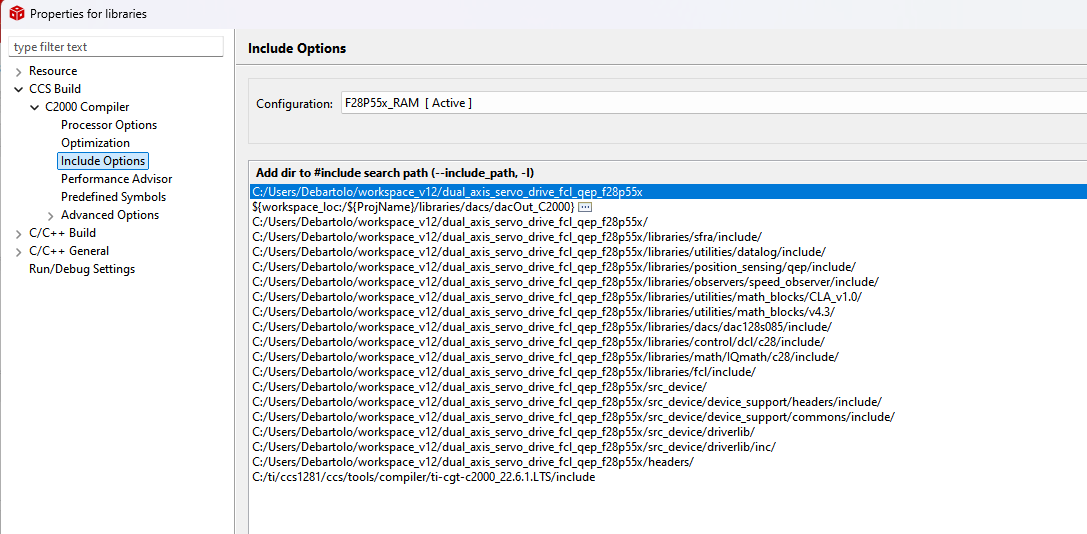Open the Performance Advisor page
This screenshot has height=534, width=1087.
[116, 179]
